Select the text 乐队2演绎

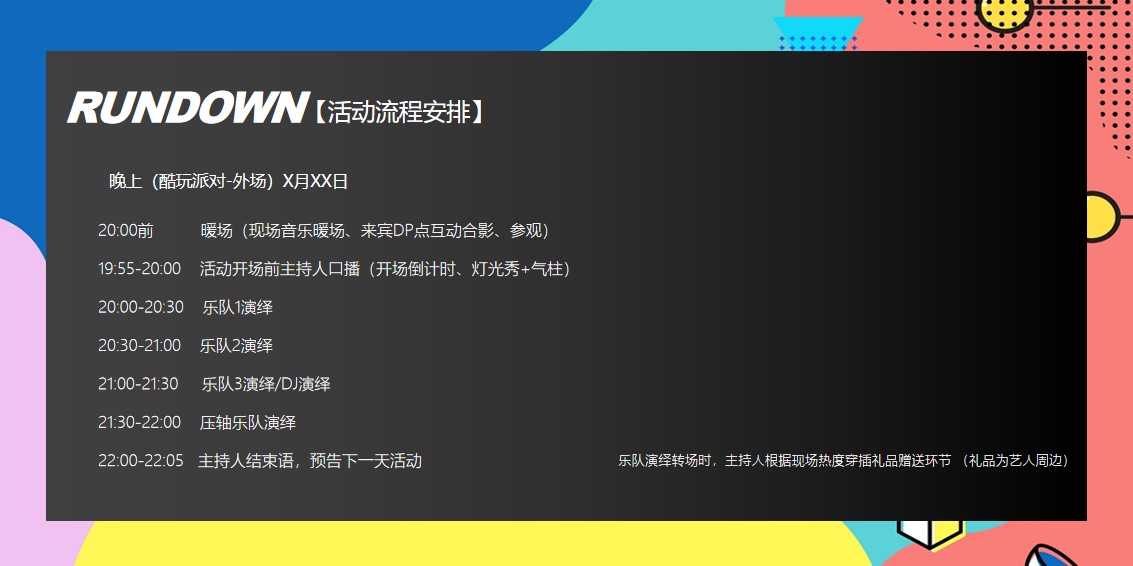pos(236,346)
